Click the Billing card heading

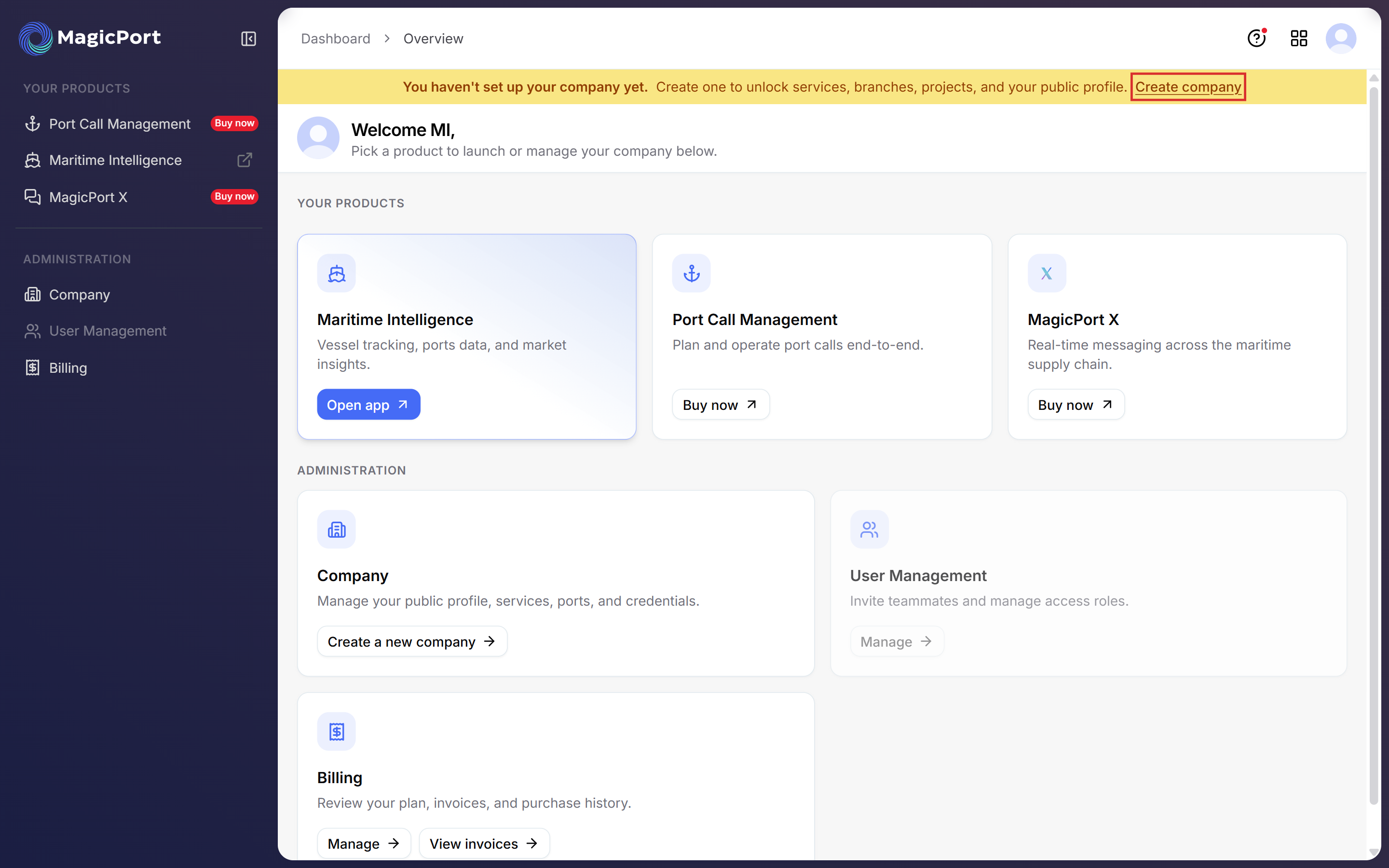coord(340,777)
